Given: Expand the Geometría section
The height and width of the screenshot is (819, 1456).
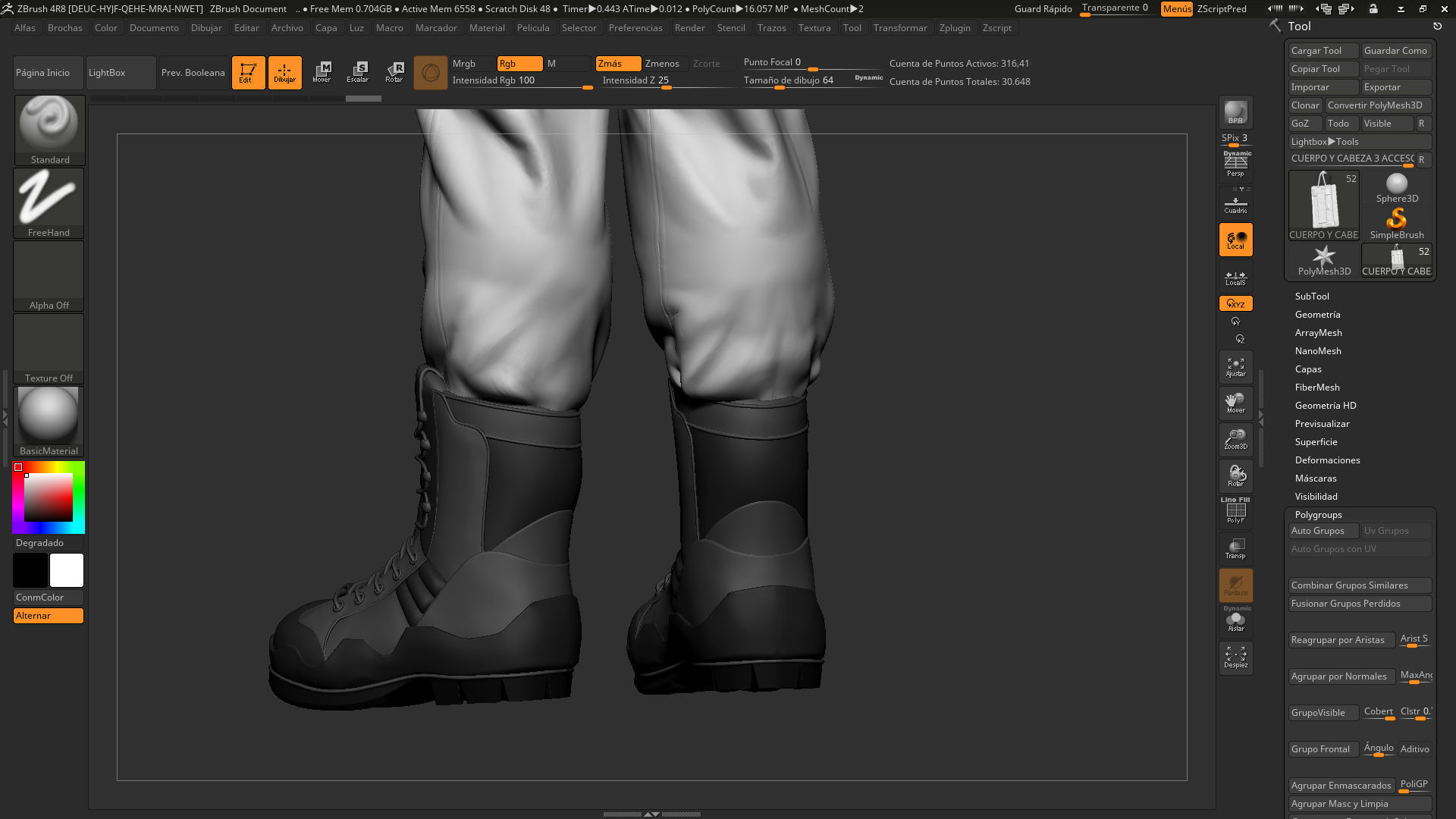Looking at the screenshot, I should [1317, 315].
